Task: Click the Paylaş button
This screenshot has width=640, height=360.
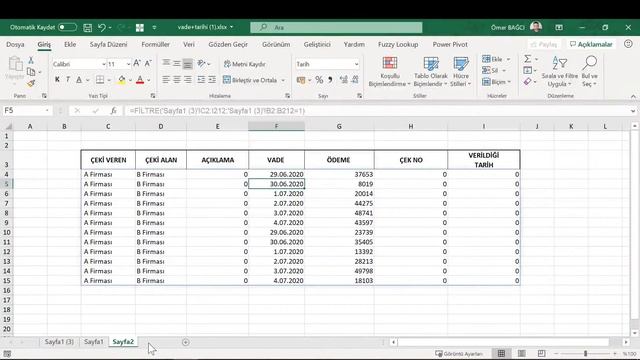Action: click(x=543, y=44)
